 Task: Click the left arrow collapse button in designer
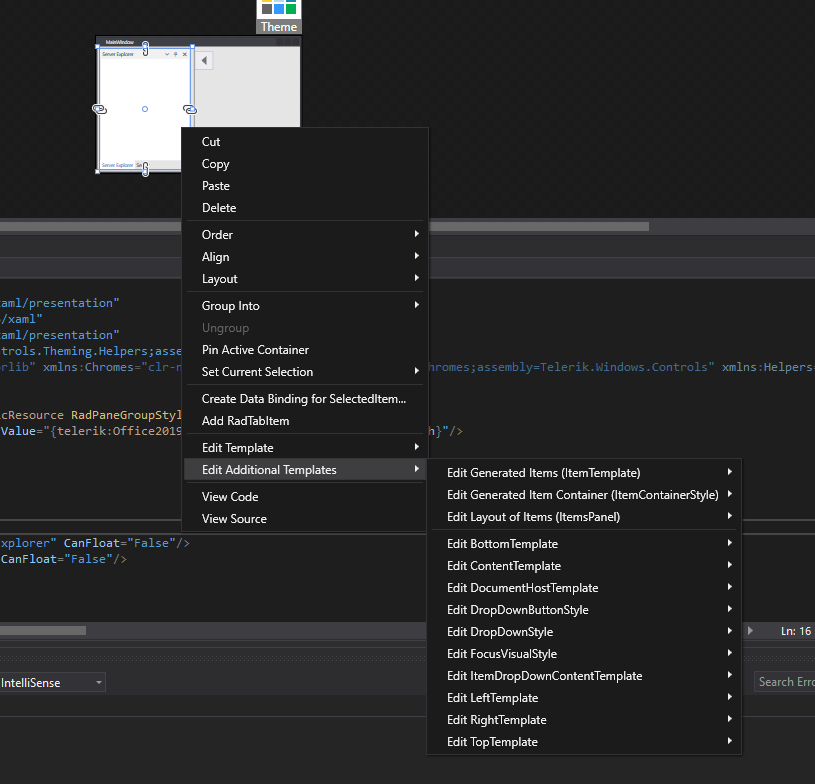(x=204, y=61)
